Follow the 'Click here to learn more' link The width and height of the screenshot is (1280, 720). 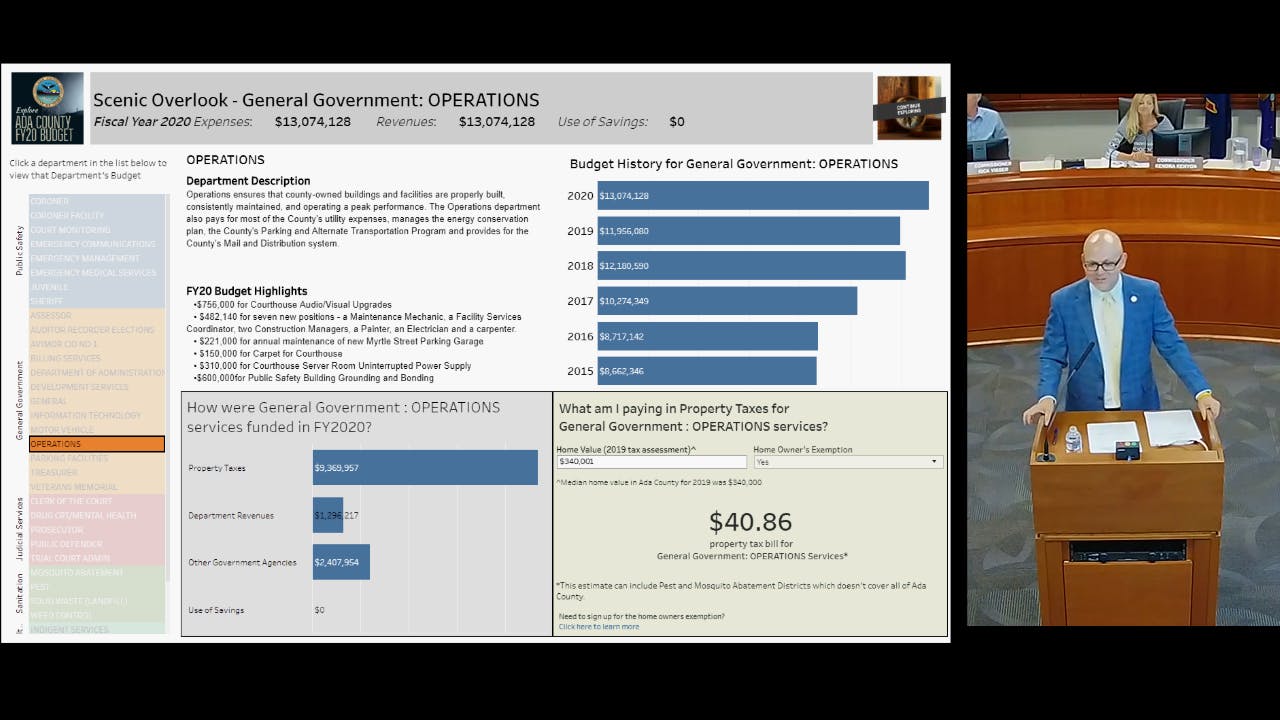599,627
